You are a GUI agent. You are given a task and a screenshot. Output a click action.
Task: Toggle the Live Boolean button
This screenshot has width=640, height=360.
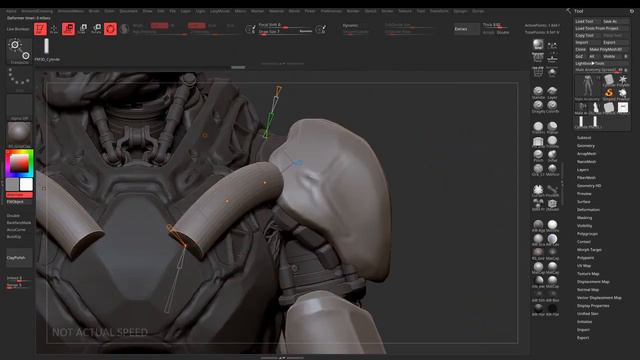coord(18,29)
